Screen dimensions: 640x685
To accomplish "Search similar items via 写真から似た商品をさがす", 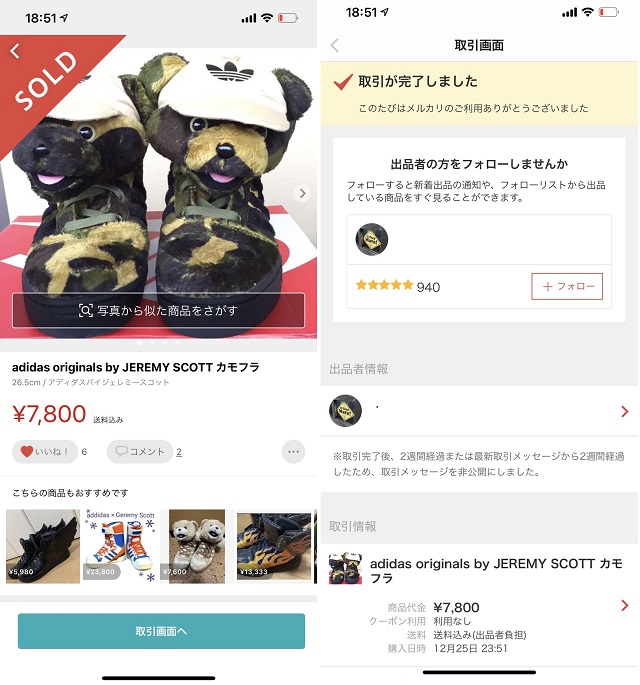I will pyautogui.click(x=158, y=310).
